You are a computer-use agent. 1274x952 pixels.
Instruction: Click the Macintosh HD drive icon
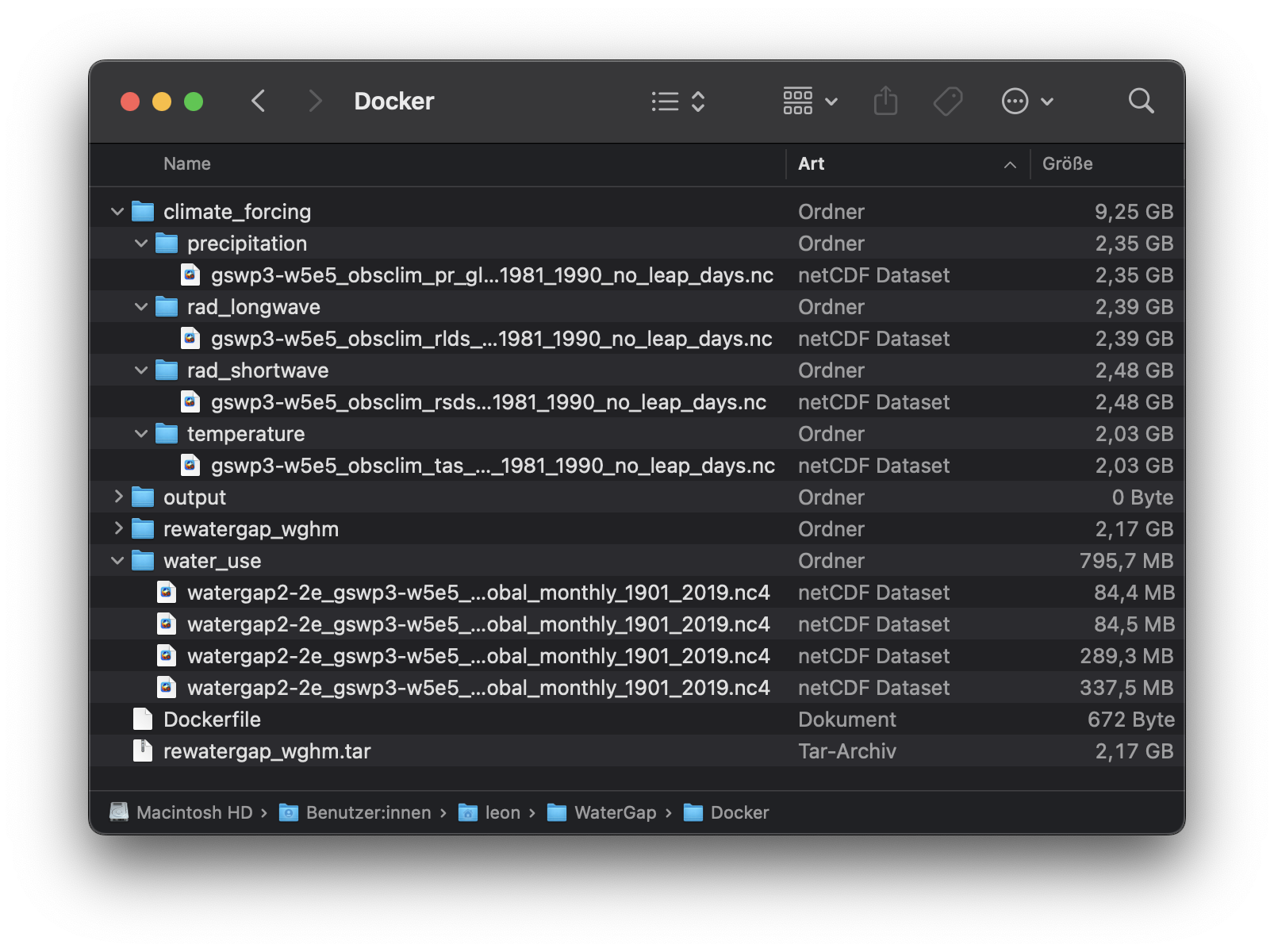coord(119,812)
